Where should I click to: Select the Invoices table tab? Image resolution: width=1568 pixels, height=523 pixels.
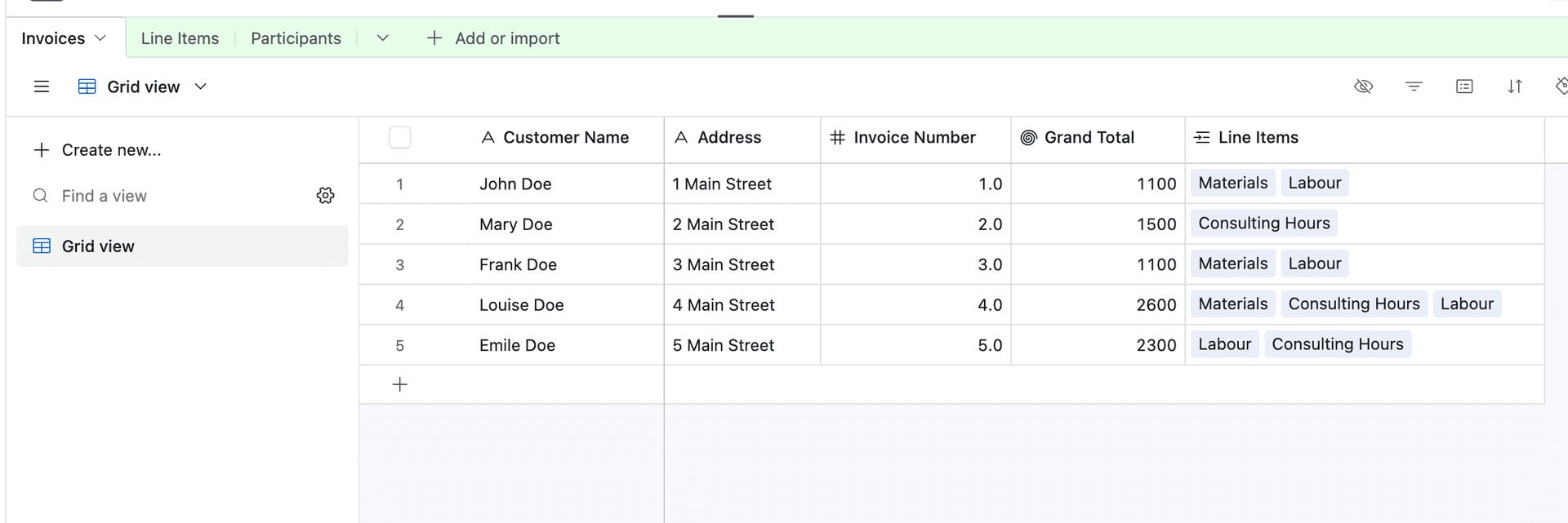point(65,38)
